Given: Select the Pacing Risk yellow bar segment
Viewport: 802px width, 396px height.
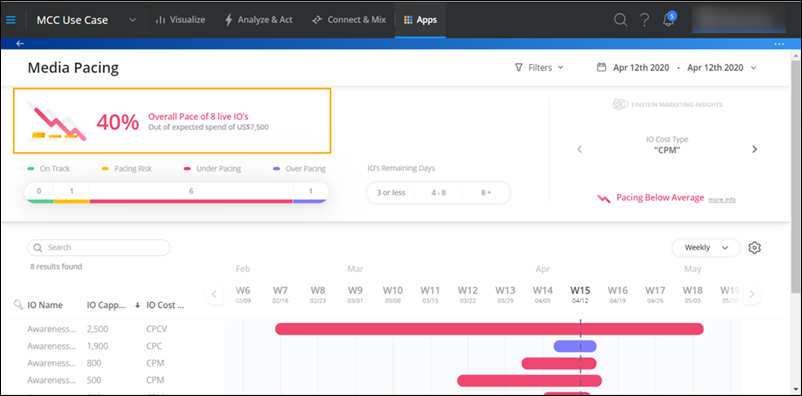Looking at the screenshot, I should click(x=72, y=193).
